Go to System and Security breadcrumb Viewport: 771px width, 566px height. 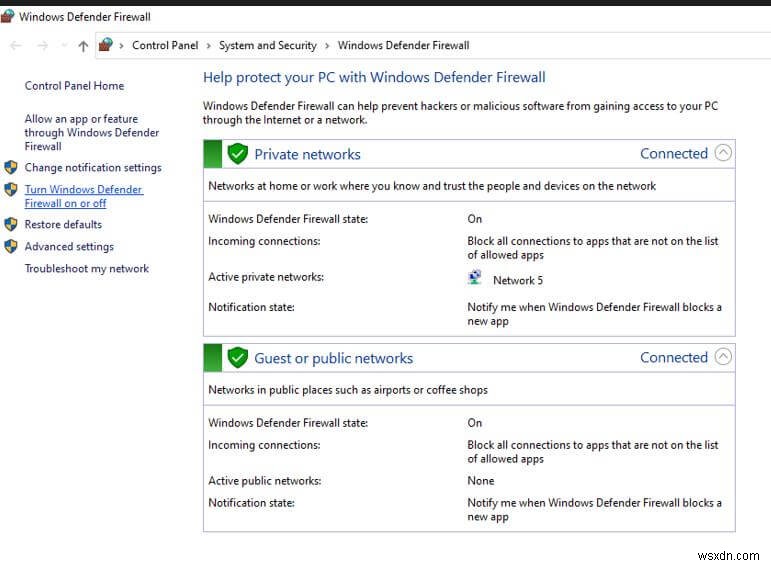268,45
